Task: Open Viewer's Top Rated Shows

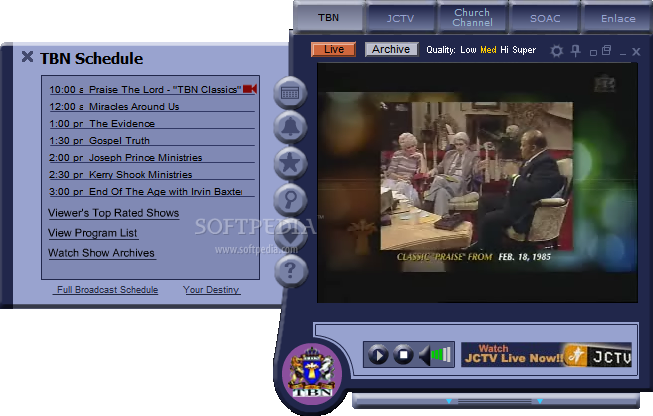Action: coord(113,213)
